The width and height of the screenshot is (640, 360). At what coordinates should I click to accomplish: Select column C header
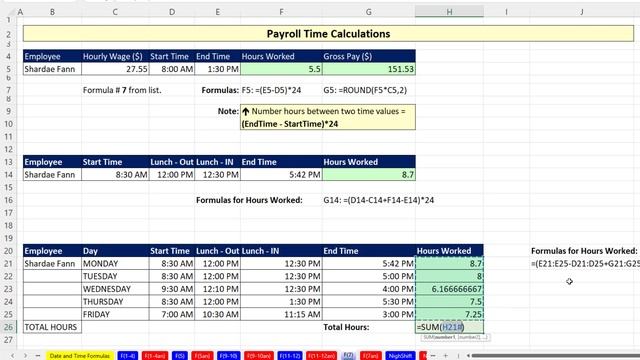click(115, 12)
